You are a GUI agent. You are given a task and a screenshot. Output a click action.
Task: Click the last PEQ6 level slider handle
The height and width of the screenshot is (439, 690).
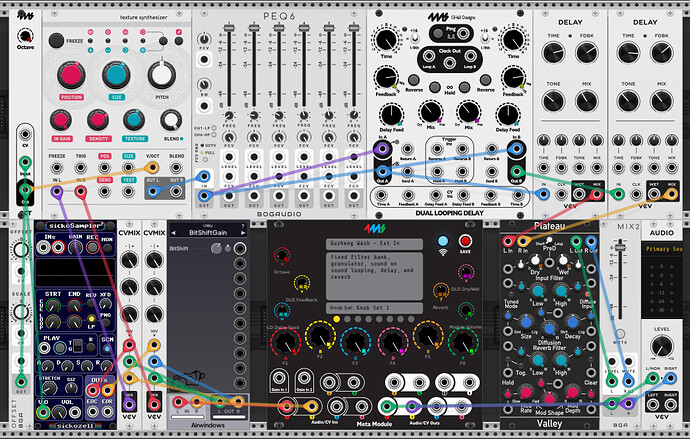point(354,28)
